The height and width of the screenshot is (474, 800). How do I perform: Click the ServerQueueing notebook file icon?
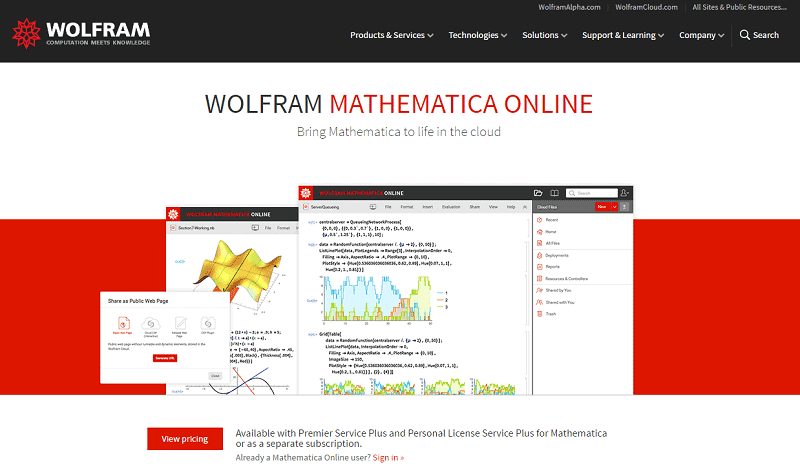[x=306, y=207]
